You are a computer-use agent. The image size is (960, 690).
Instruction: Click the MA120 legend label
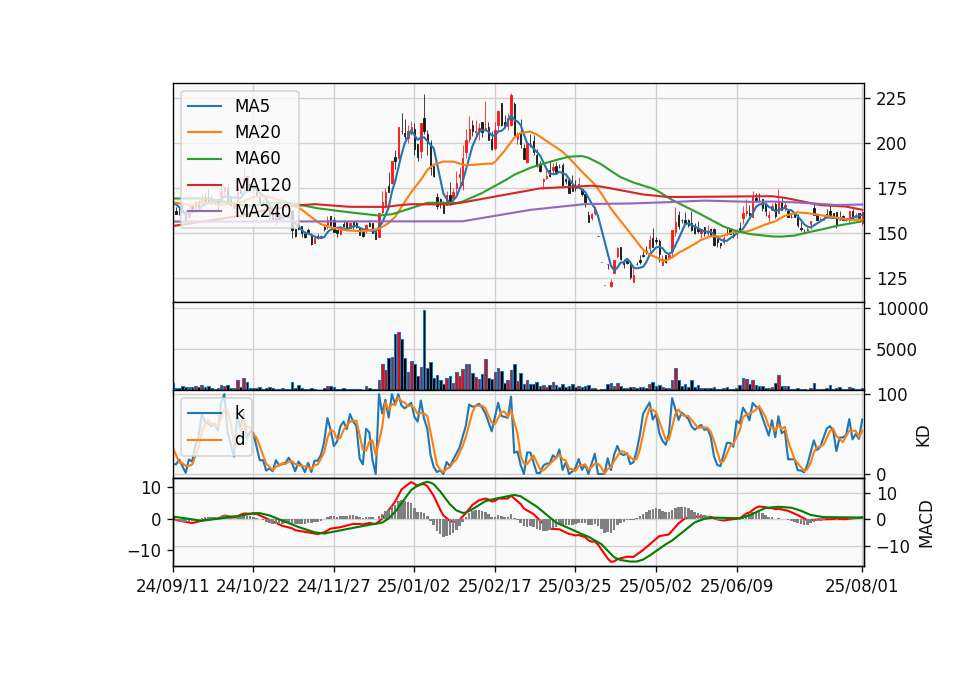click(263, 185)
